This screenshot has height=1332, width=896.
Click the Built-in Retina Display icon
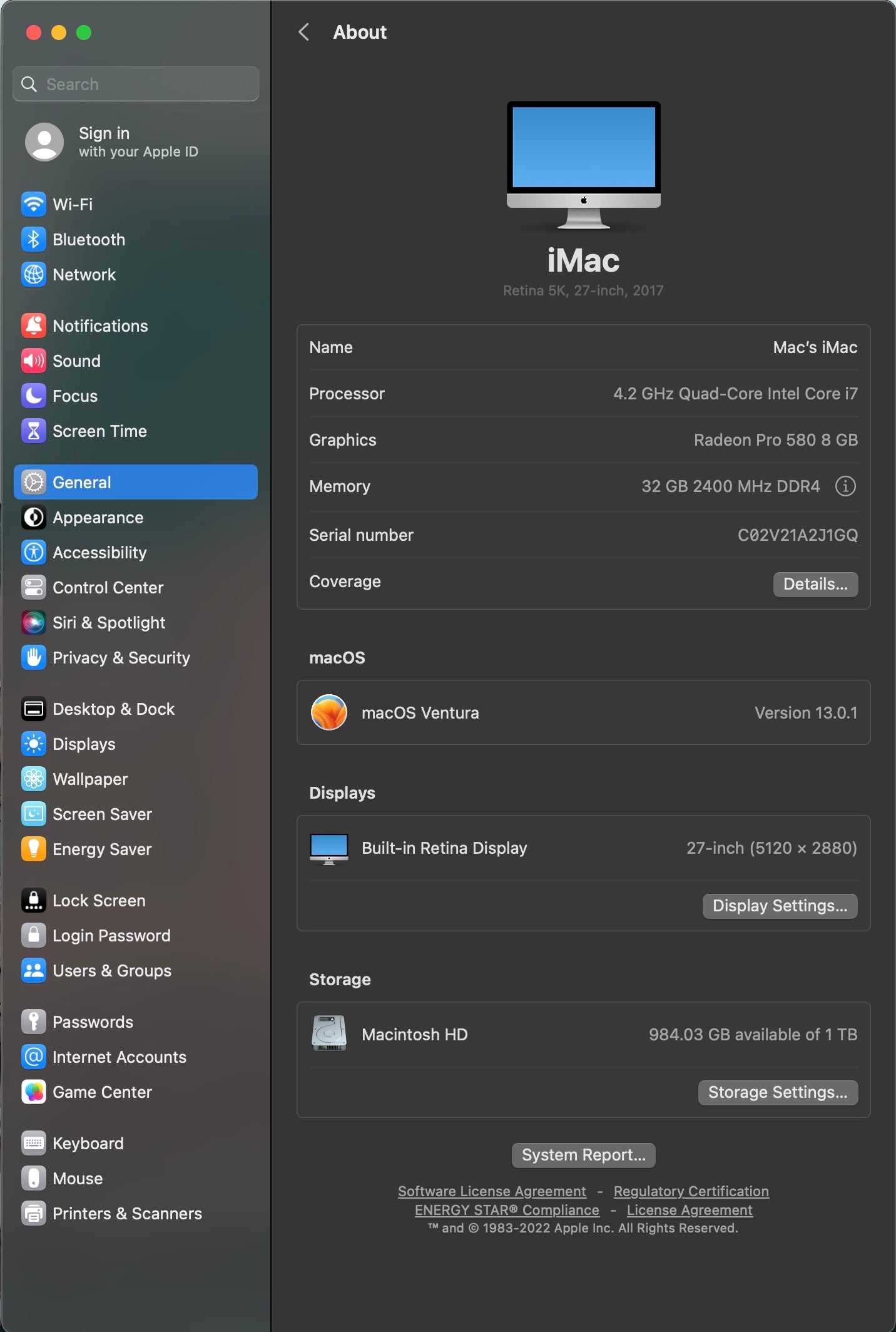(x=329, y=849)
